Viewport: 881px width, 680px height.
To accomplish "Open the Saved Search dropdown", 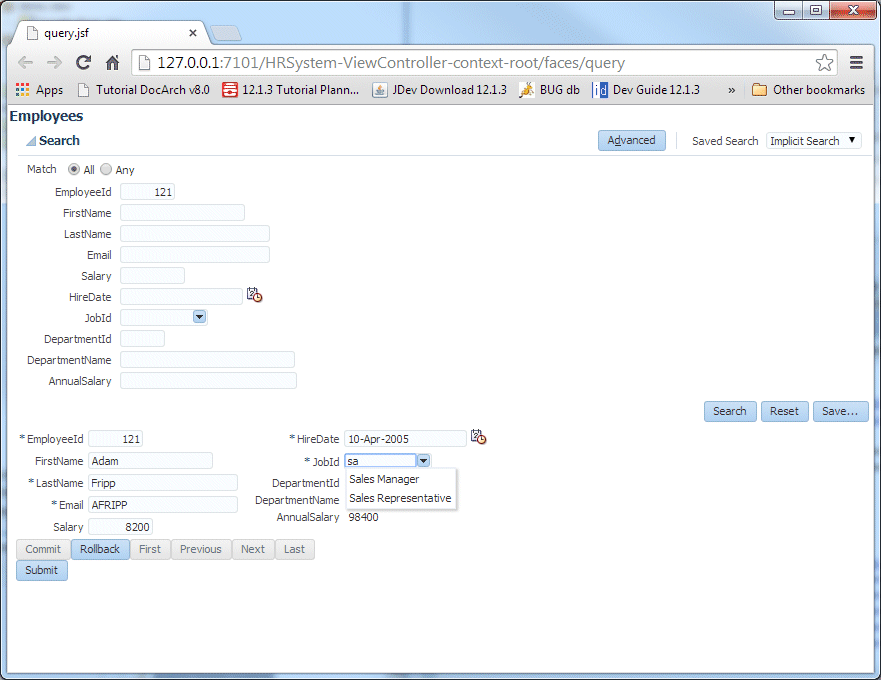I will (814, 140).
